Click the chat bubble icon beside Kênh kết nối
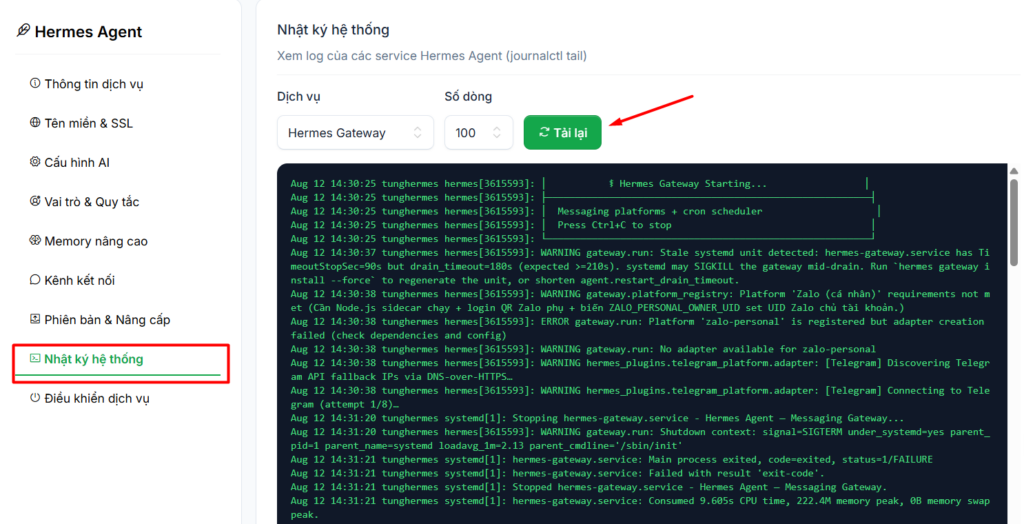Image resolution: width=1024 pixels, height=524 pixels. coord(35,280)
